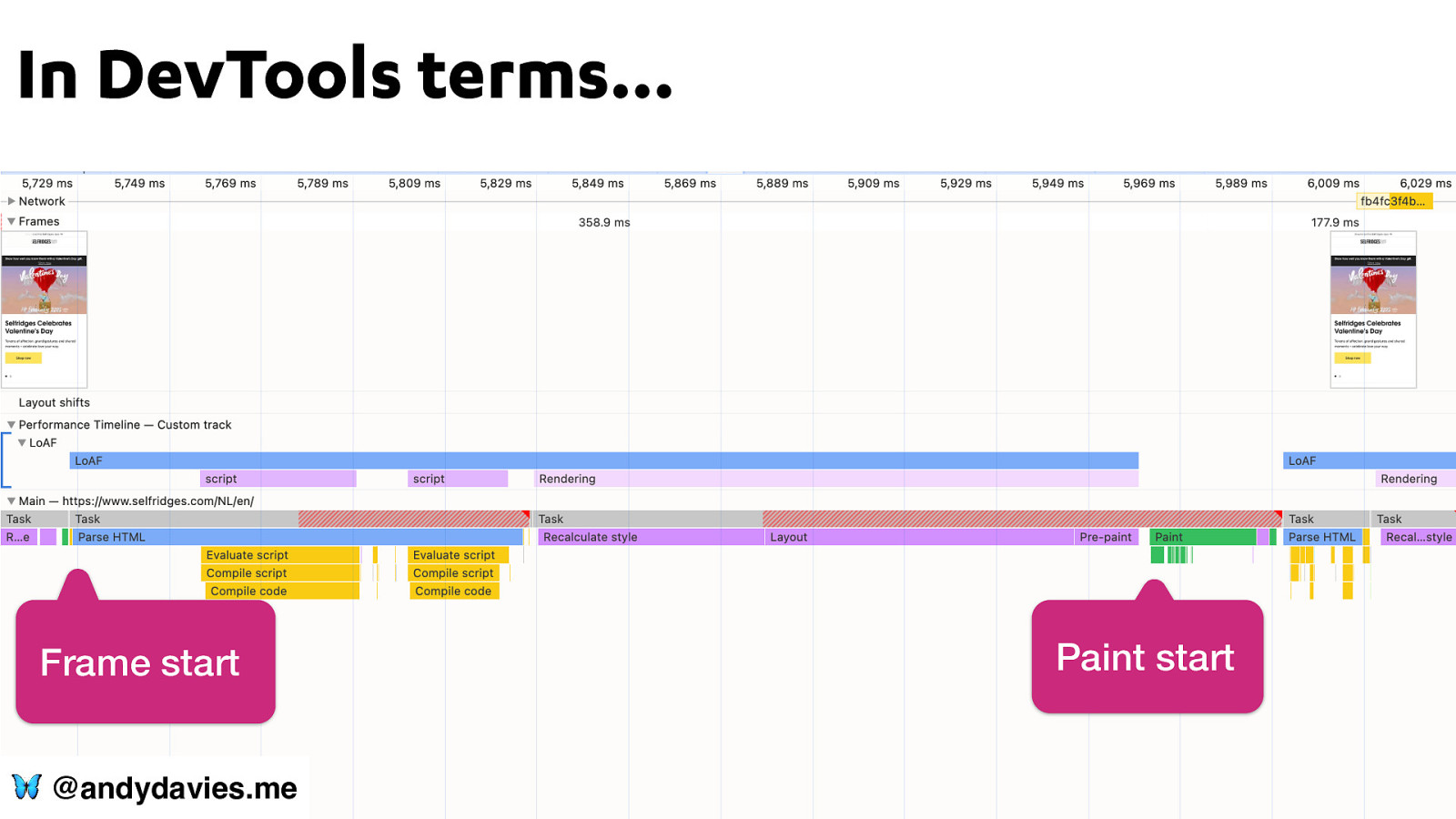This screenshot has height=819, width=1456.
Task: Expand the Network track
Action: click(x=11, y=201)
